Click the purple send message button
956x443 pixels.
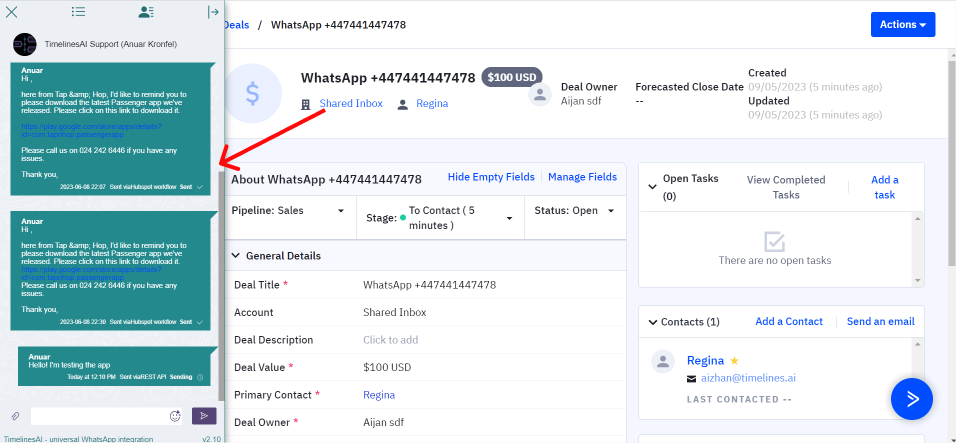(x=204, y=416)
